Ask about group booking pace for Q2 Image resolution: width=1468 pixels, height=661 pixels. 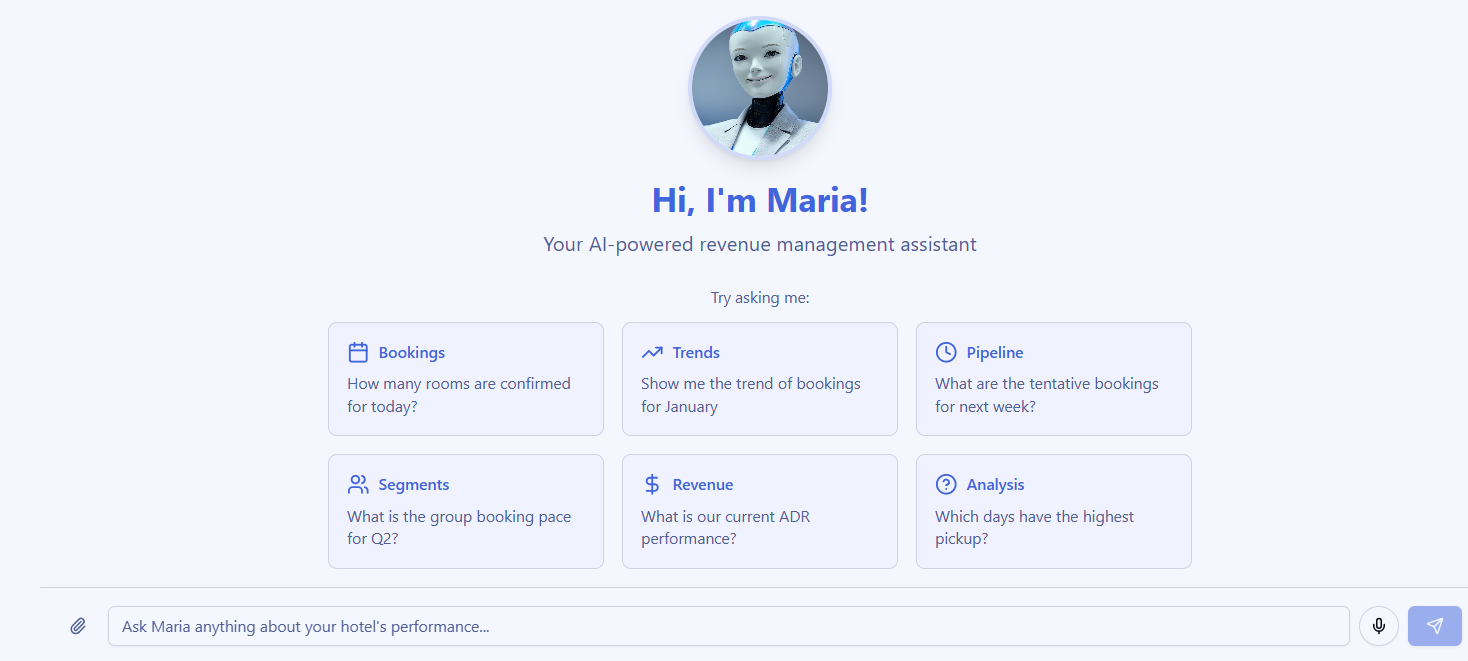point(459,527)
